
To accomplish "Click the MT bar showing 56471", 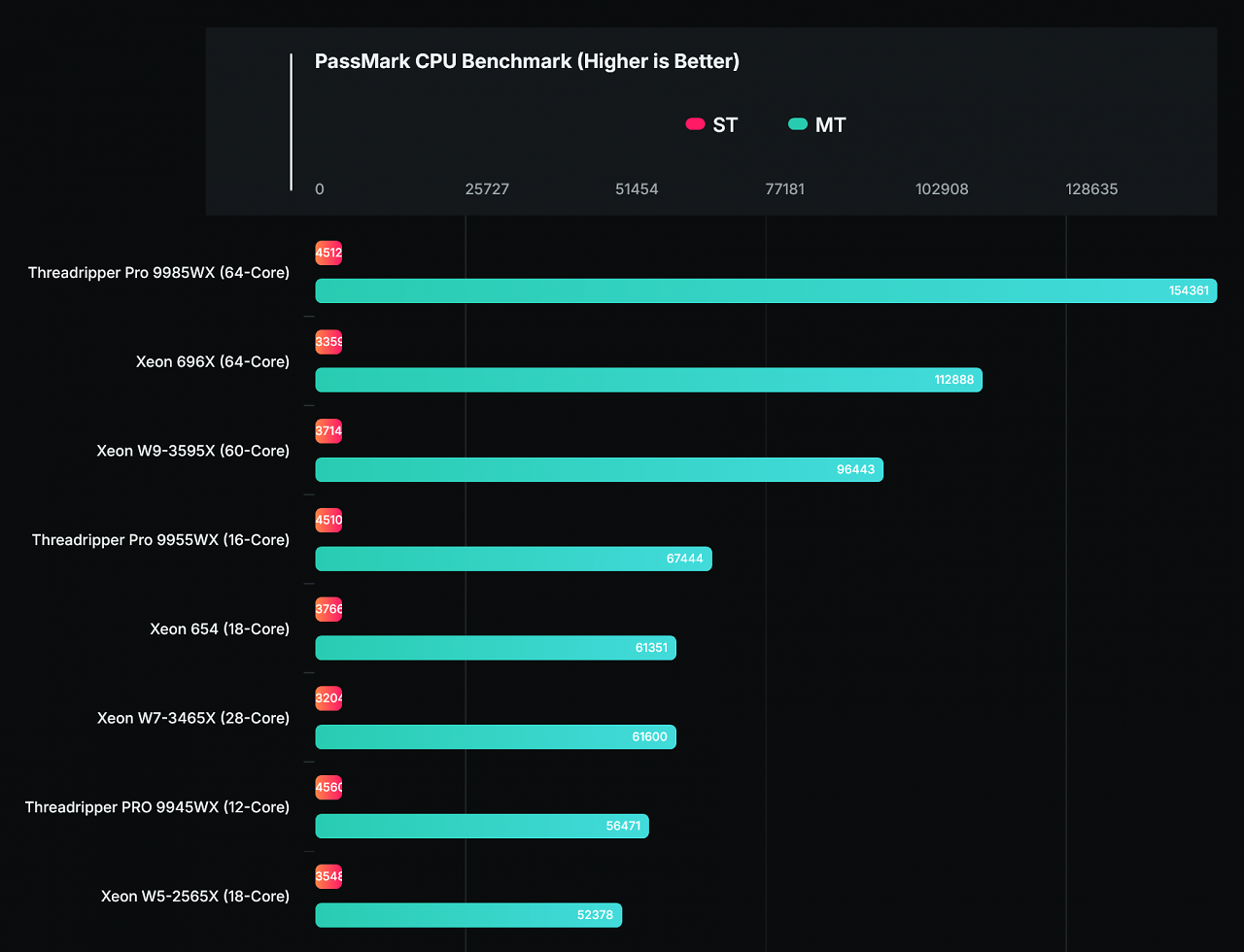I will pos(482,826).
